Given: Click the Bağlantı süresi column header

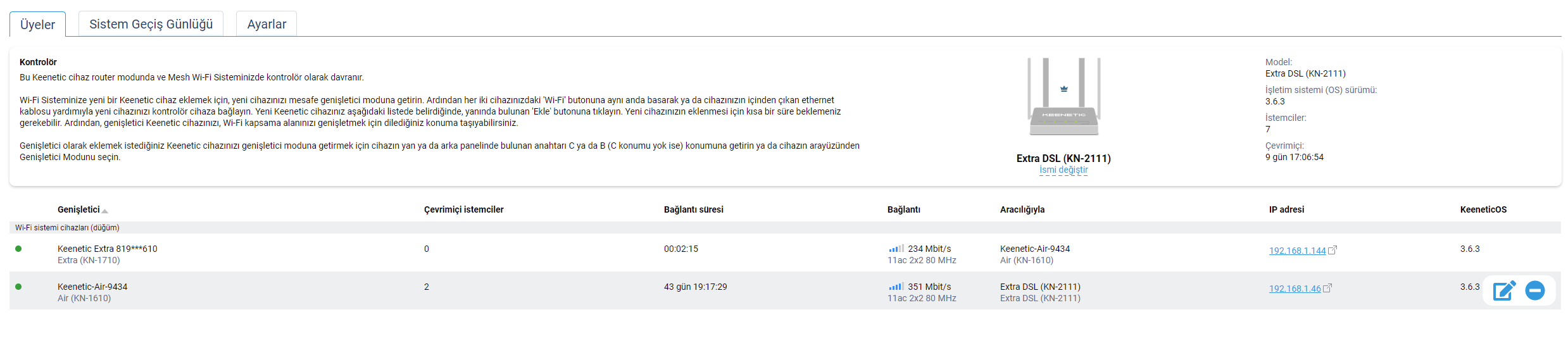Looking at the screenshot, I should [694, 209].
